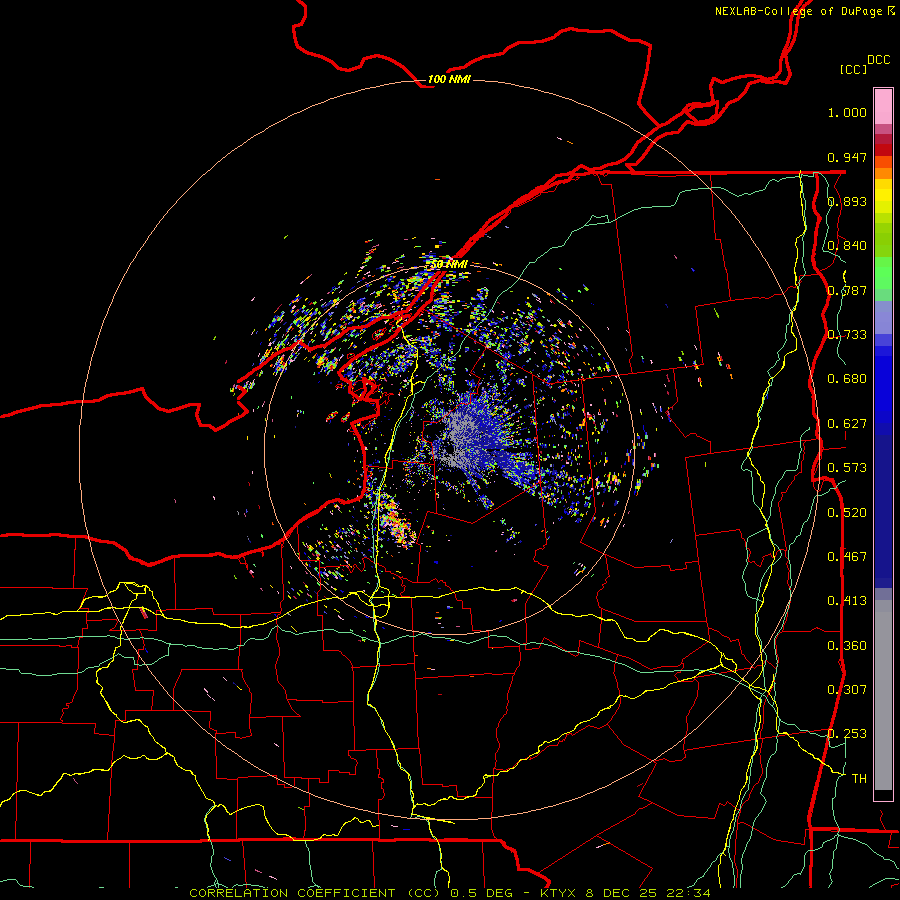Click the bright green color bar segment
Image resolution: width=900 pixels, height=900 pixels.
[x=883, y=273]
